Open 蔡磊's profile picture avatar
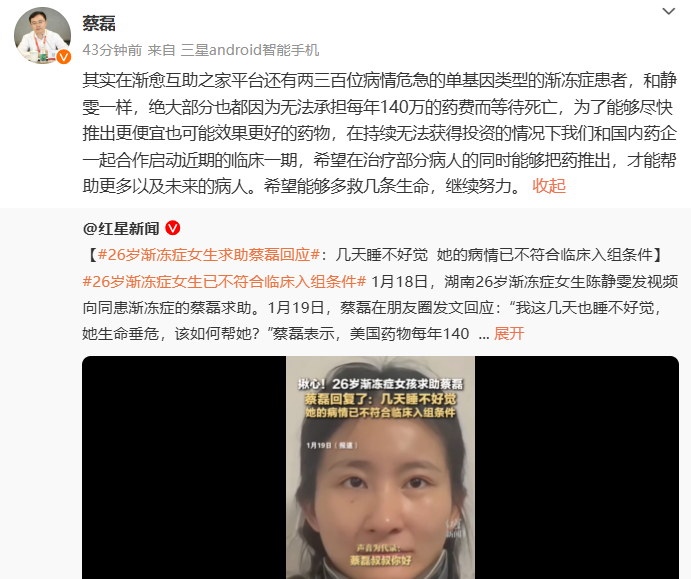Viewport: 691px width, 579px height. point(42,35)
